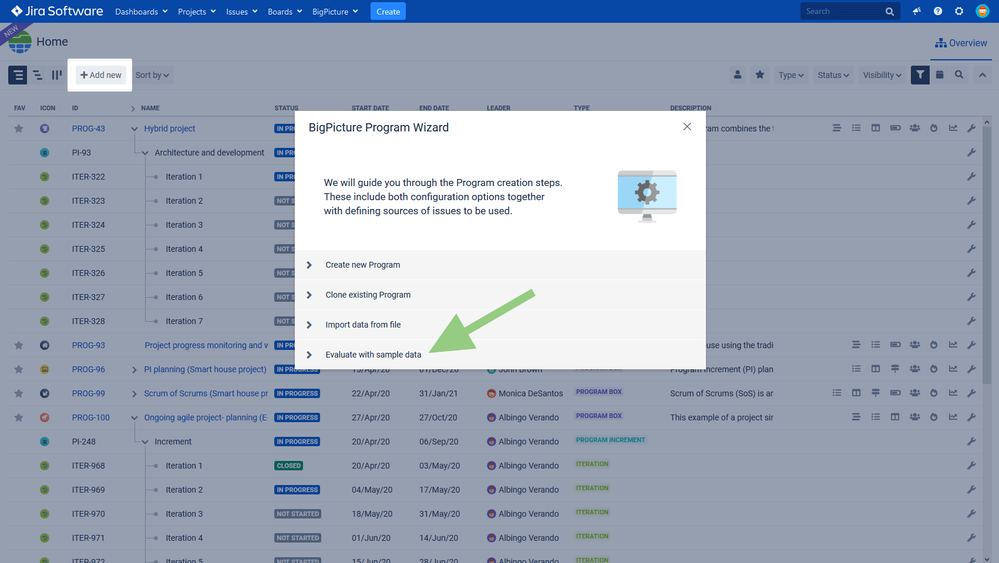Click the magnifier search icon in toolbar

pos(959,75)
